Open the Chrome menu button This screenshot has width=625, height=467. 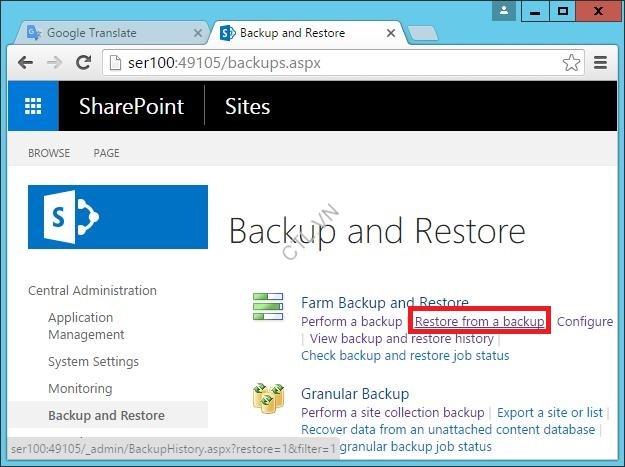tap(601, 62)
